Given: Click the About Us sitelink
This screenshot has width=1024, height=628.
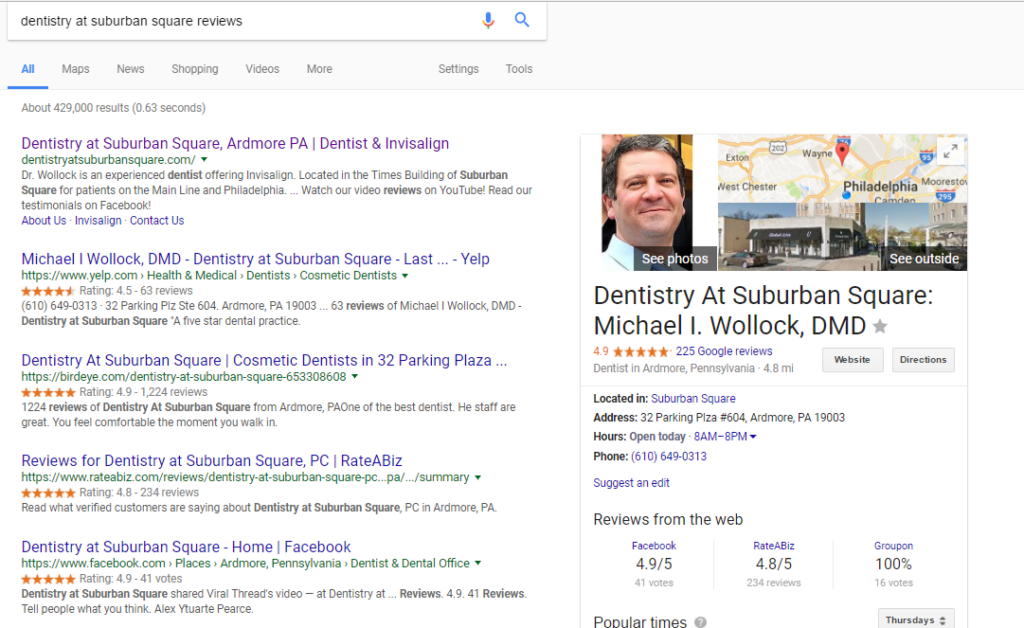Looking at the screenshot, I should (x=44, y=221).
